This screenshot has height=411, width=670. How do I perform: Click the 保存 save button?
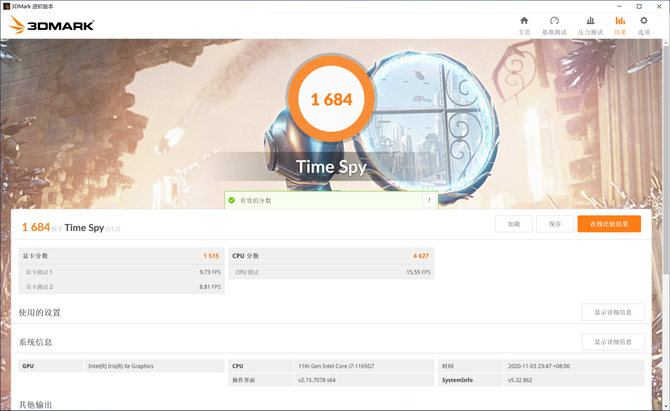(x=554, y=224)
